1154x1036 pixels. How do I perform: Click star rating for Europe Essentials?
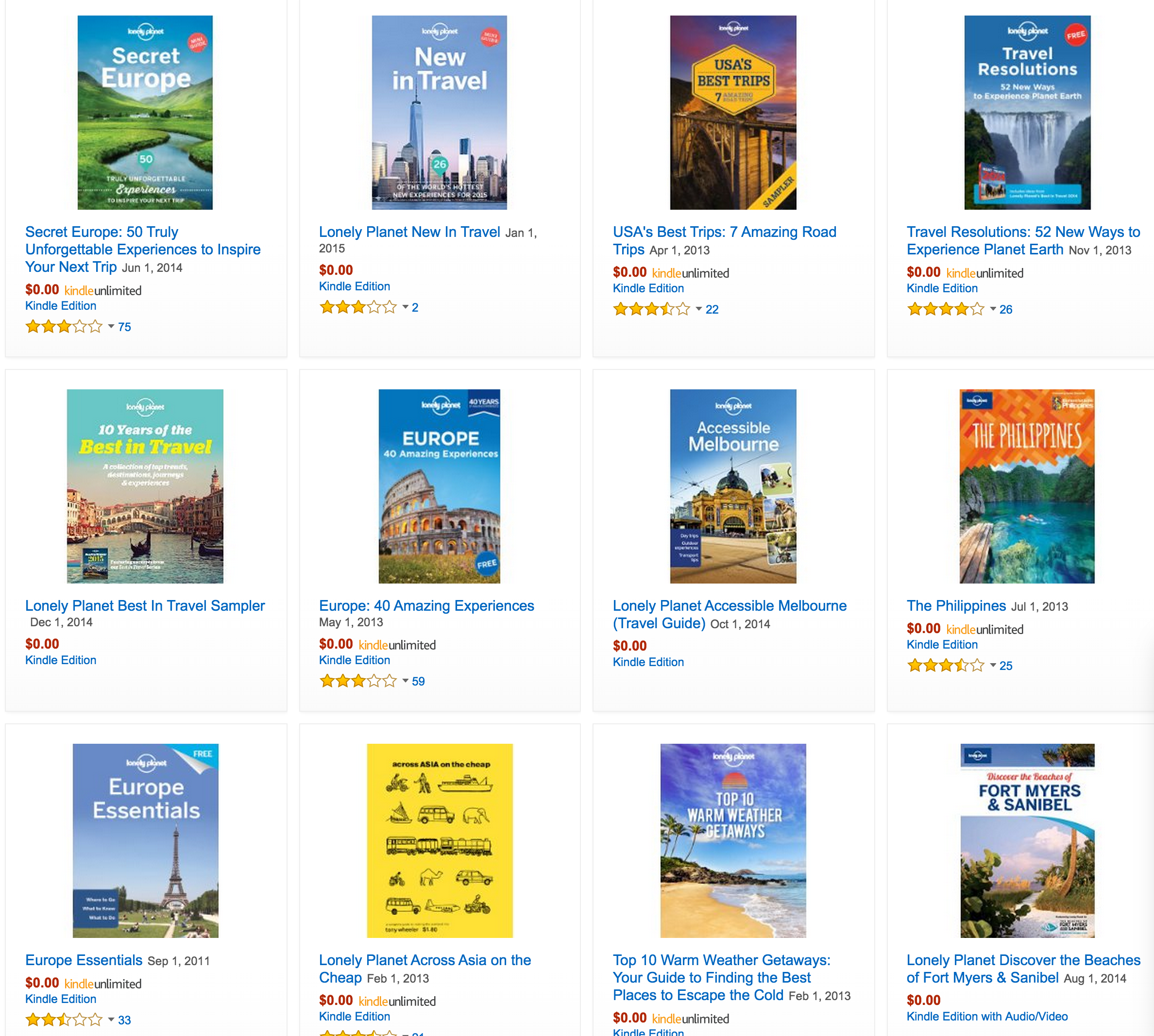[64, 1019]
